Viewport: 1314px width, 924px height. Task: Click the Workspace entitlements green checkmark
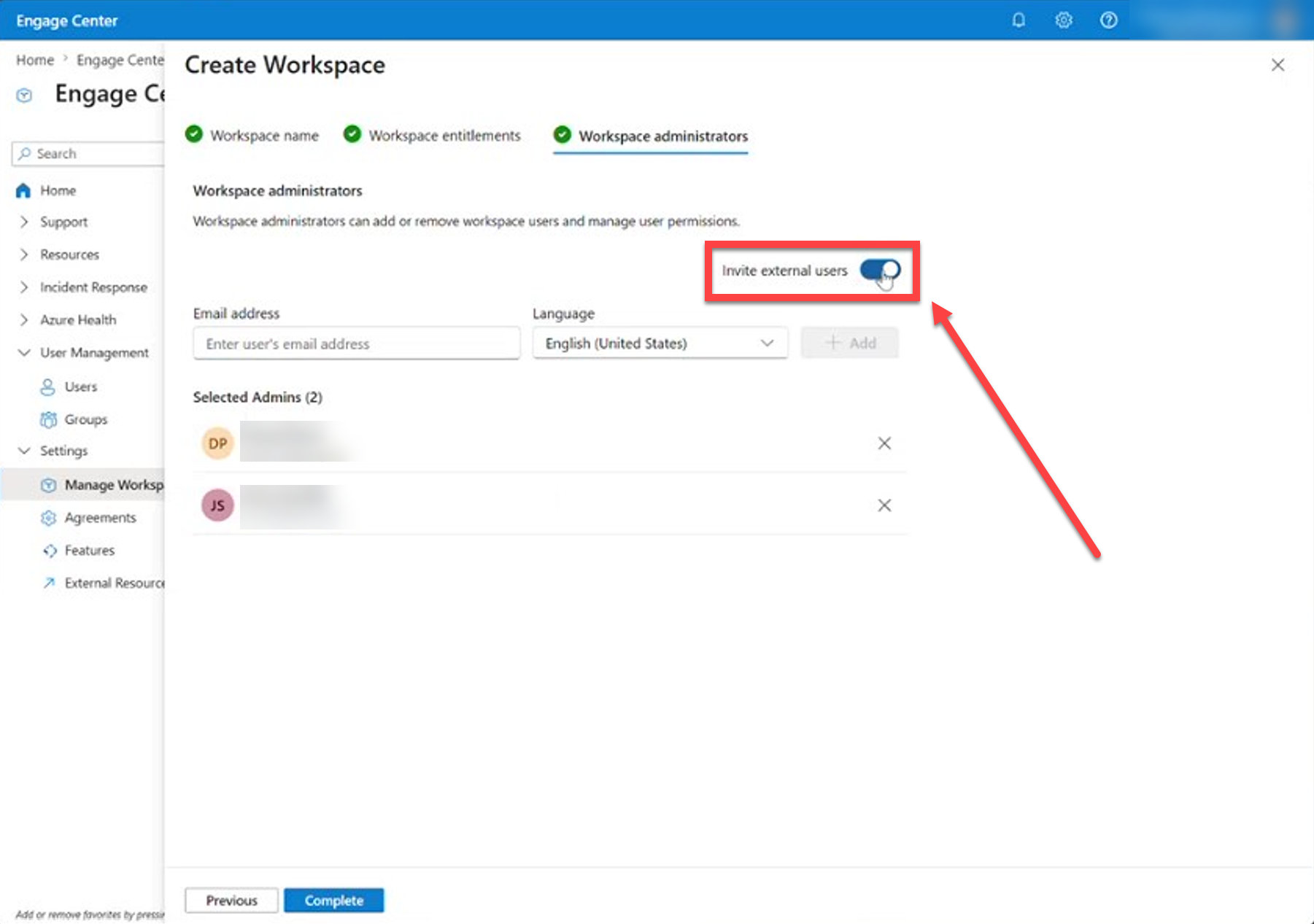pyautogui.click(x=352, y=134)
